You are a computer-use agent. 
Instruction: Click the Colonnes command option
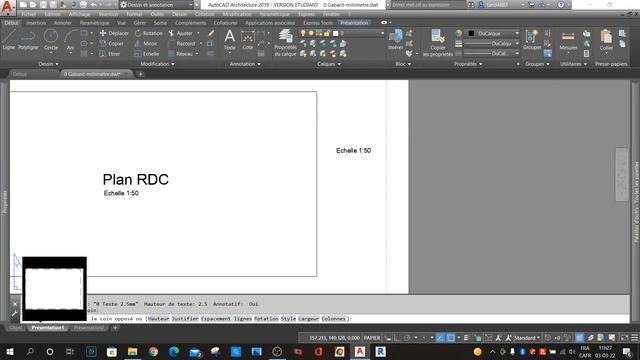(333, 319)
